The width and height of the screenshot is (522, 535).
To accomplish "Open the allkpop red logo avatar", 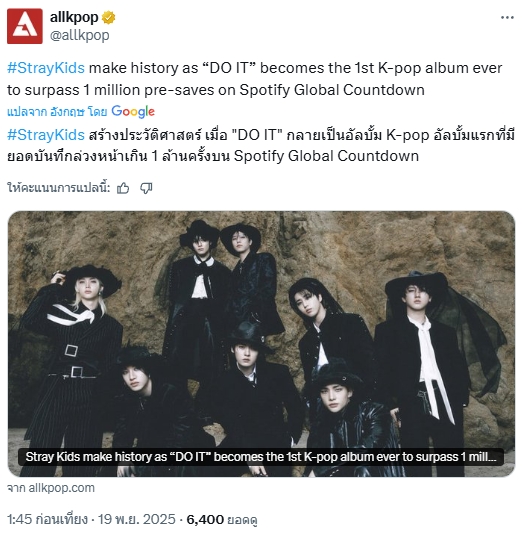I will (x=25, y=26).
